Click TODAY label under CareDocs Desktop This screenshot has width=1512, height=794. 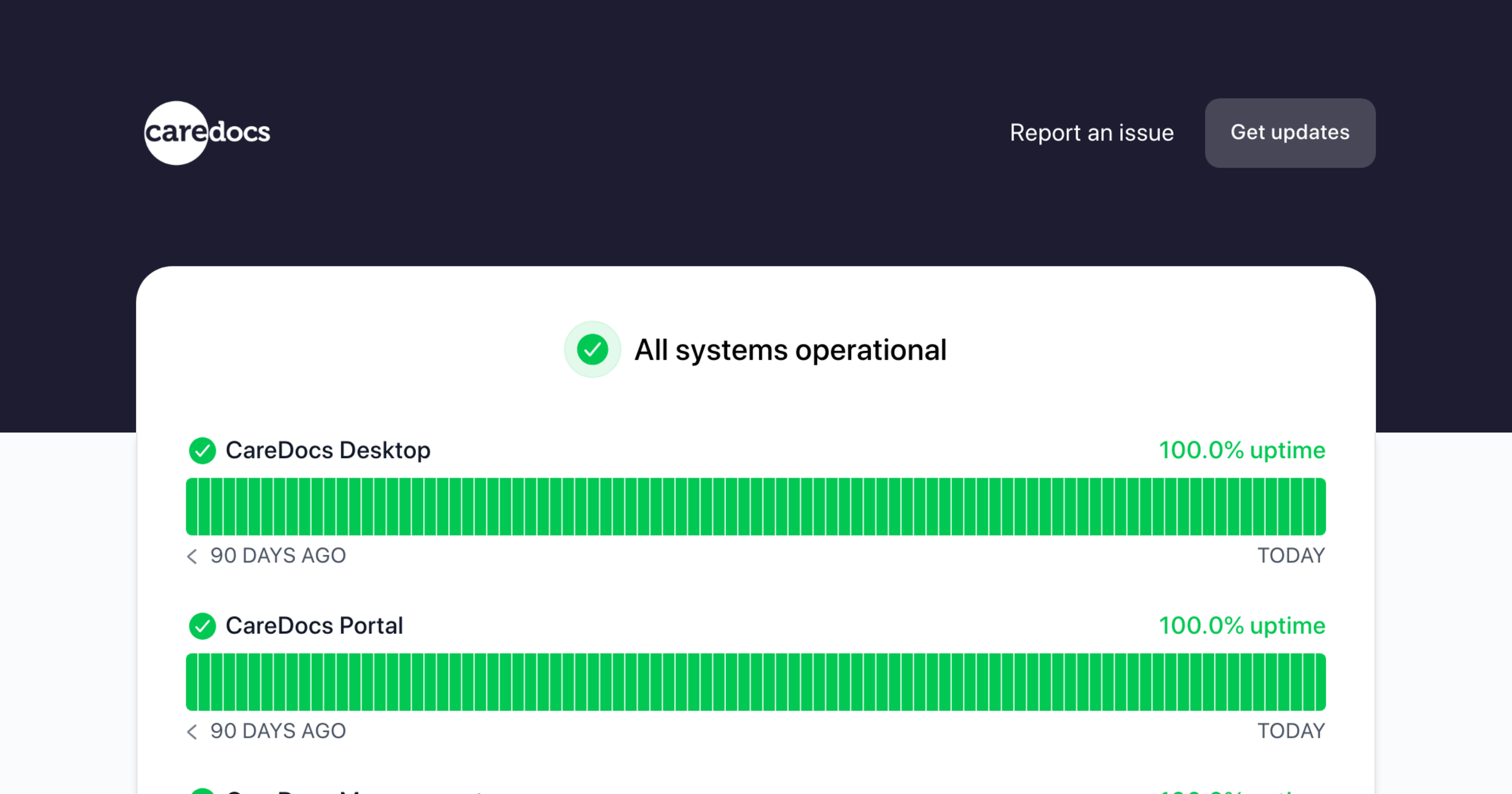click(1291, 556)
